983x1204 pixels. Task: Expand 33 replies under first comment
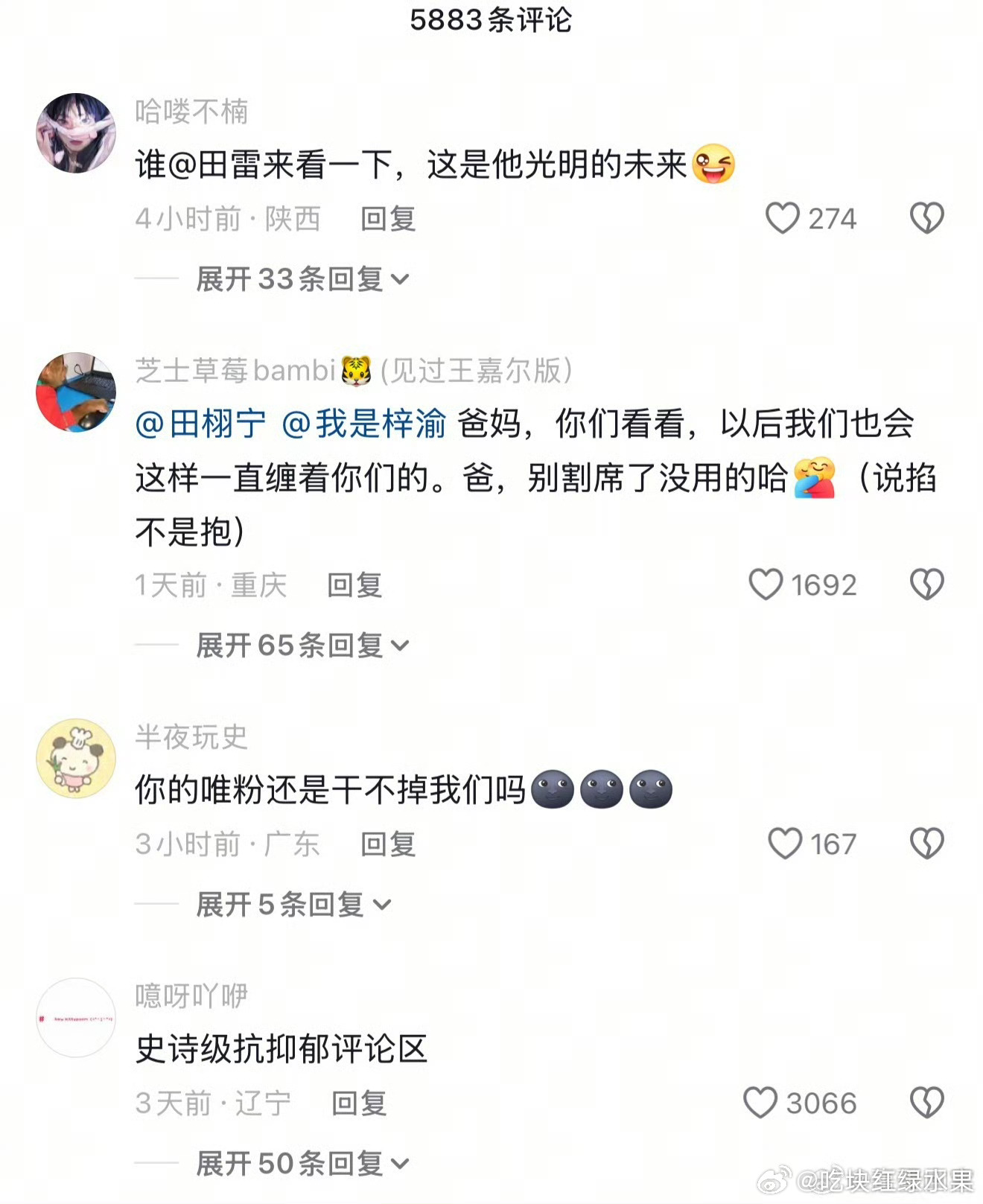pos(302,279)
